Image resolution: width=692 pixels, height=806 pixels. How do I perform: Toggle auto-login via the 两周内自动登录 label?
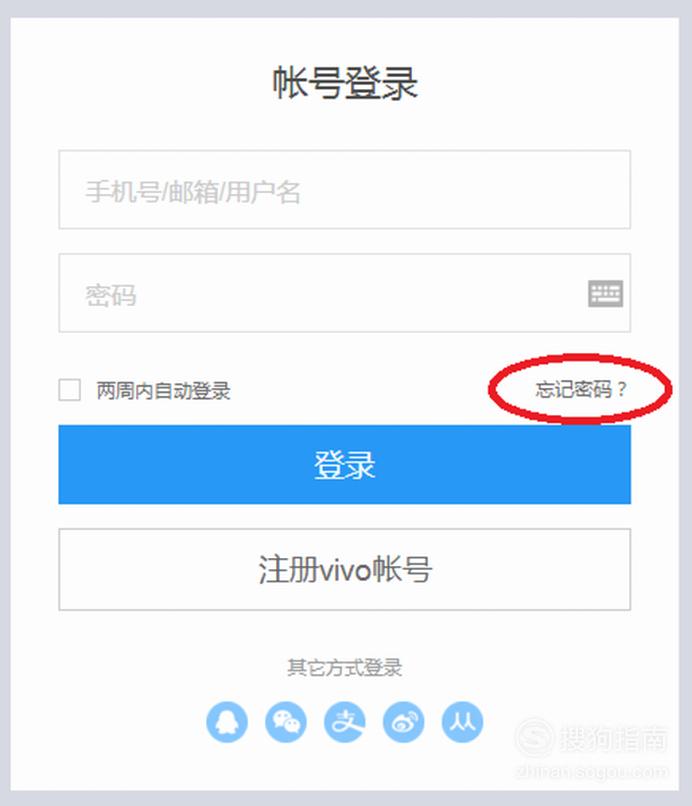coord(163,391)
